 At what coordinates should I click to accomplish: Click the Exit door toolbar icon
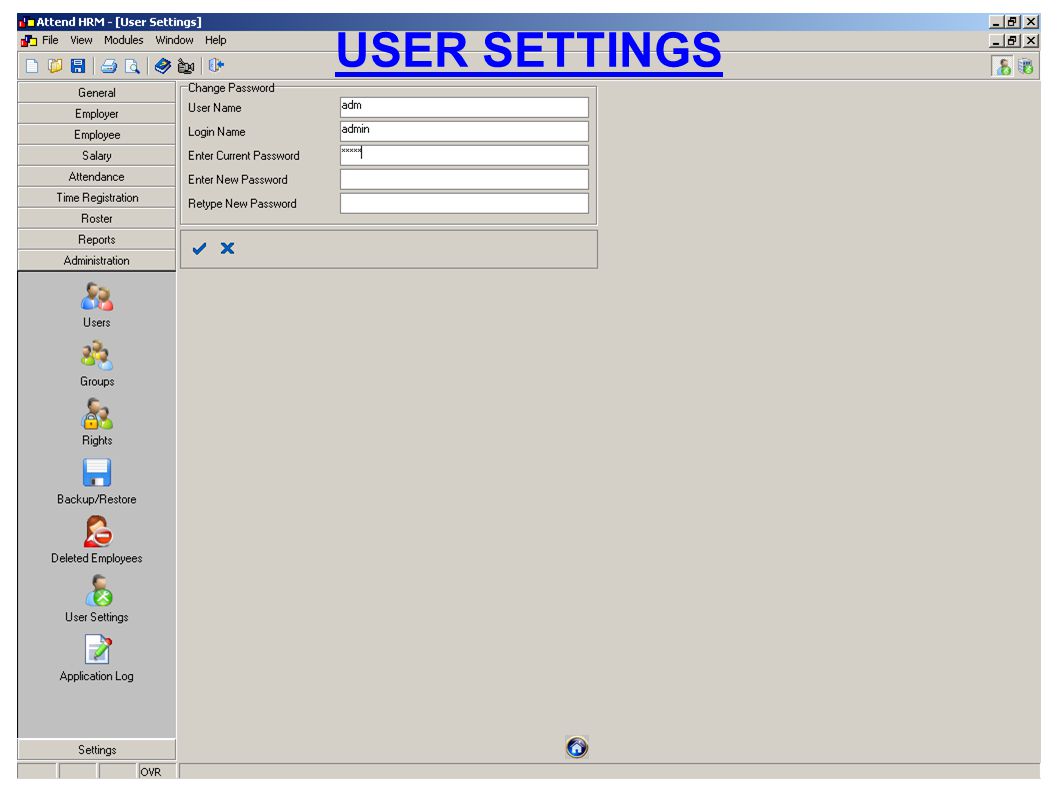[216, 65]
